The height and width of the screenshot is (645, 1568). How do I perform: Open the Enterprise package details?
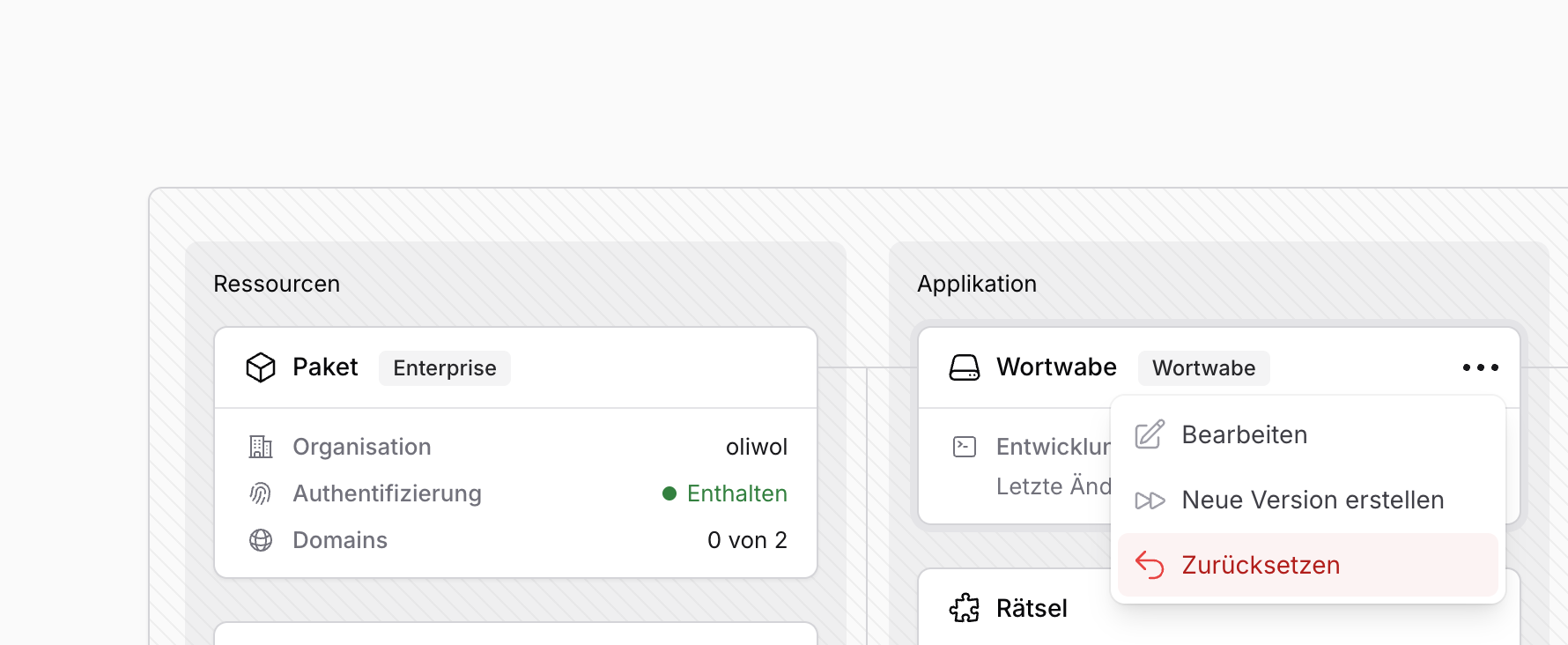click(444, 368)
